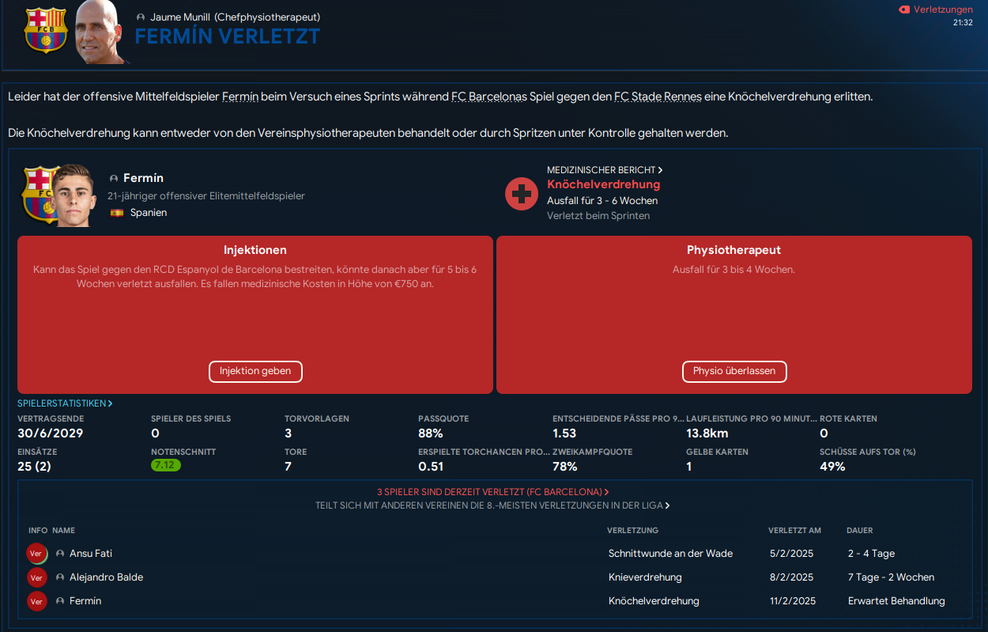The image size is (988, 632).
Task: Click the Ver injury badge beside Ansu Fati
Action: click(37, 553)
